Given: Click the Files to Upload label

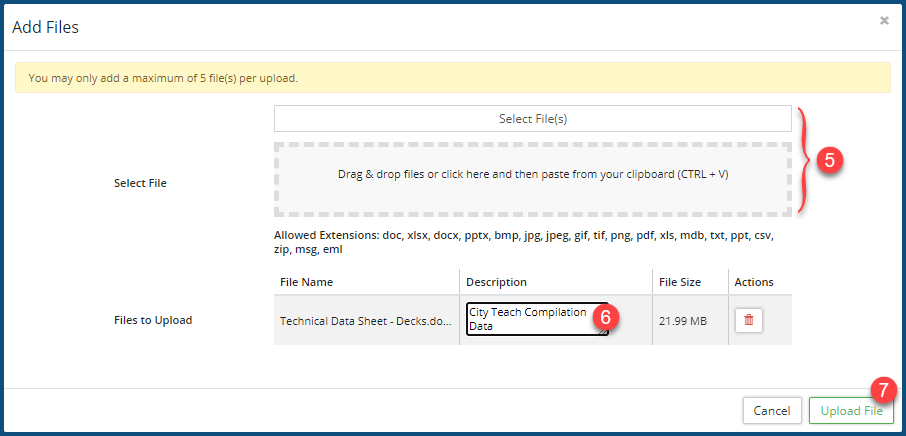Looking at the screenshot, I should point(153,321).
